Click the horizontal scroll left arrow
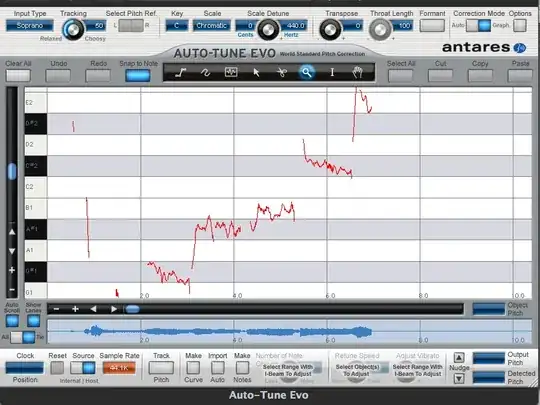 point(93,309)
